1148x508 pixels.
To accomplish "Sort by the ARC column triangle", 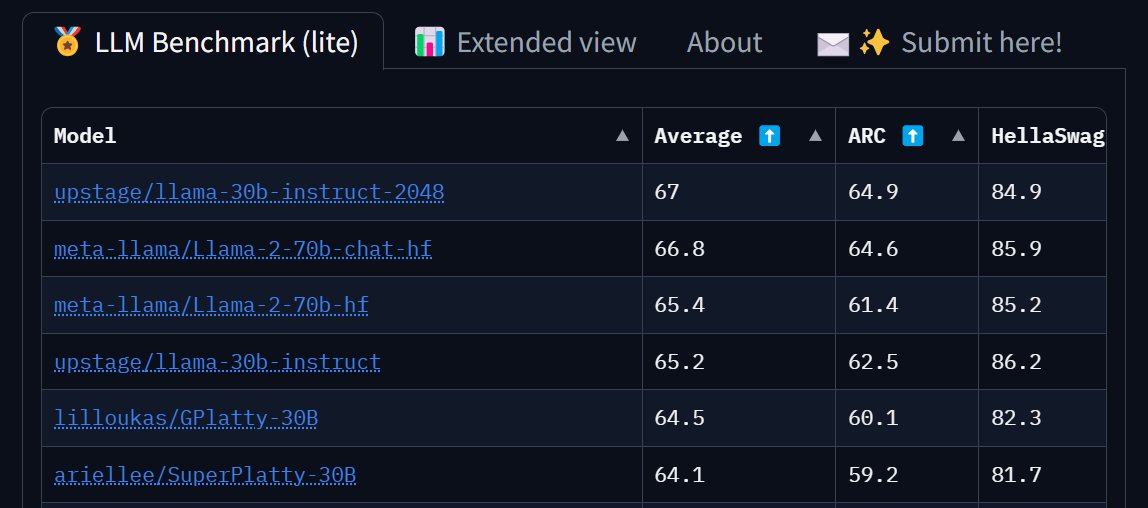I will click(x=958, y=135).
